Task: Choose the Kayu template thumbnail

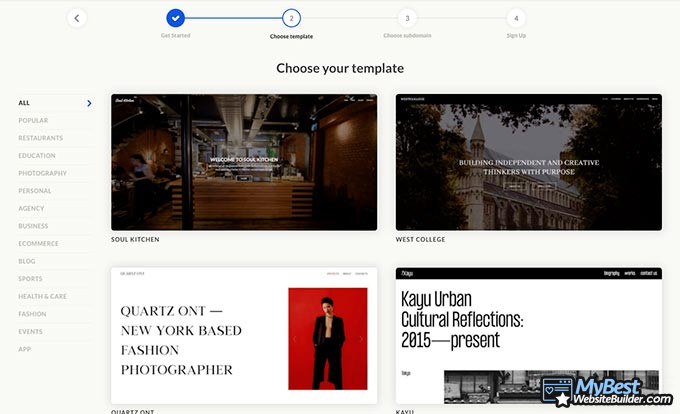Action: coord(529,336)
